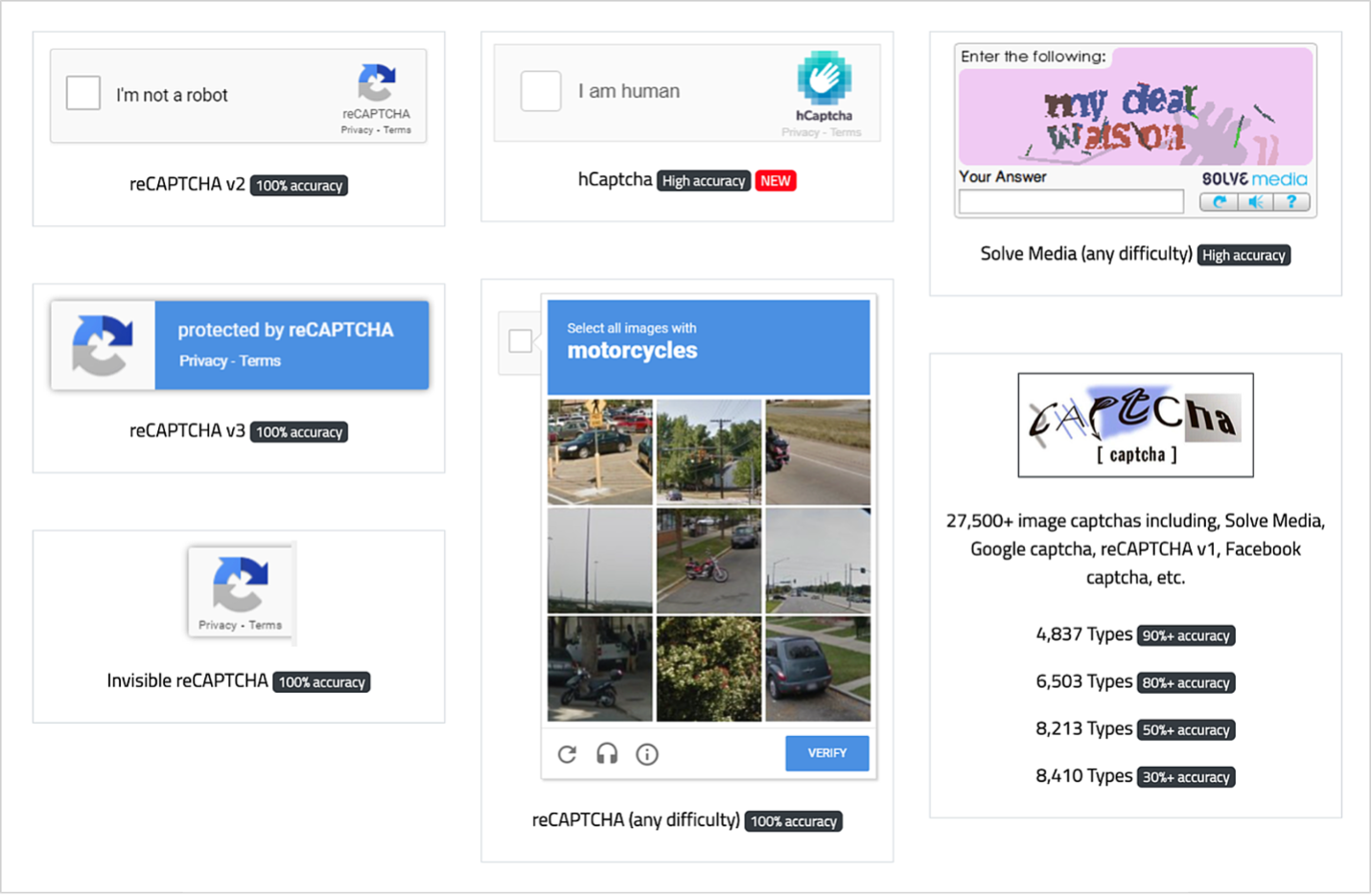Reload the motorcycle image challenge
This screenshot has height=896, width=1371.
coord(567,754)
